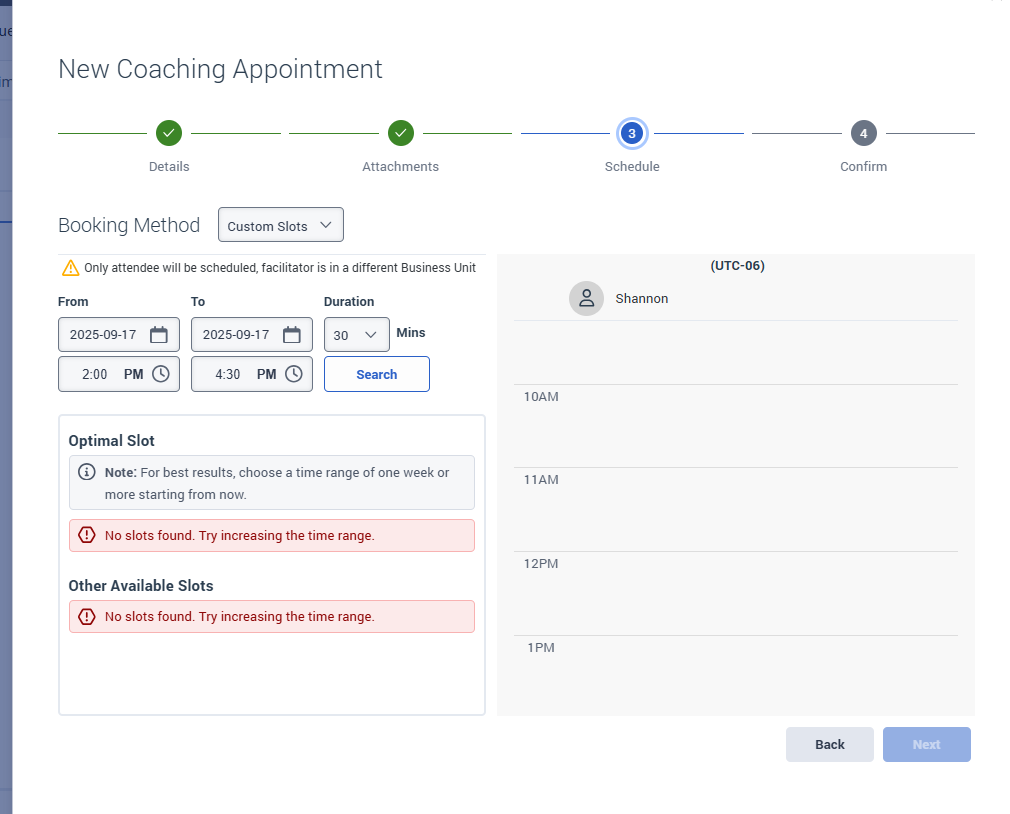Click the Search slots button

tap(377, 374)
